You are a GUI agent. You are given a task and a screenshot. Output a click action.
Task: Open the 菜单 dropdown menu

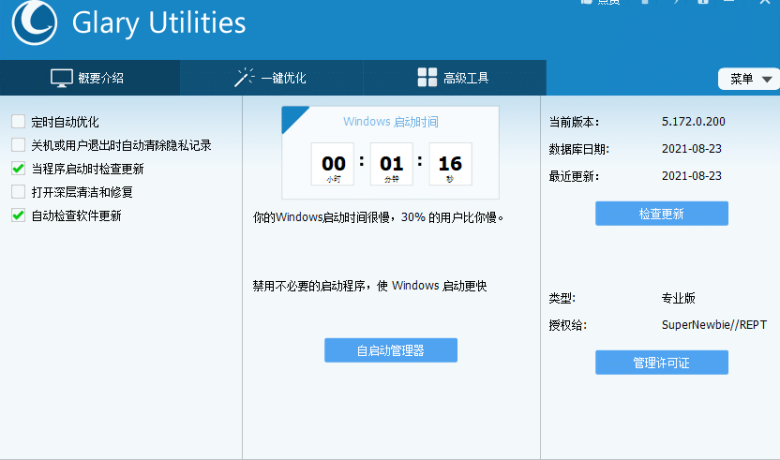(749, 79)
